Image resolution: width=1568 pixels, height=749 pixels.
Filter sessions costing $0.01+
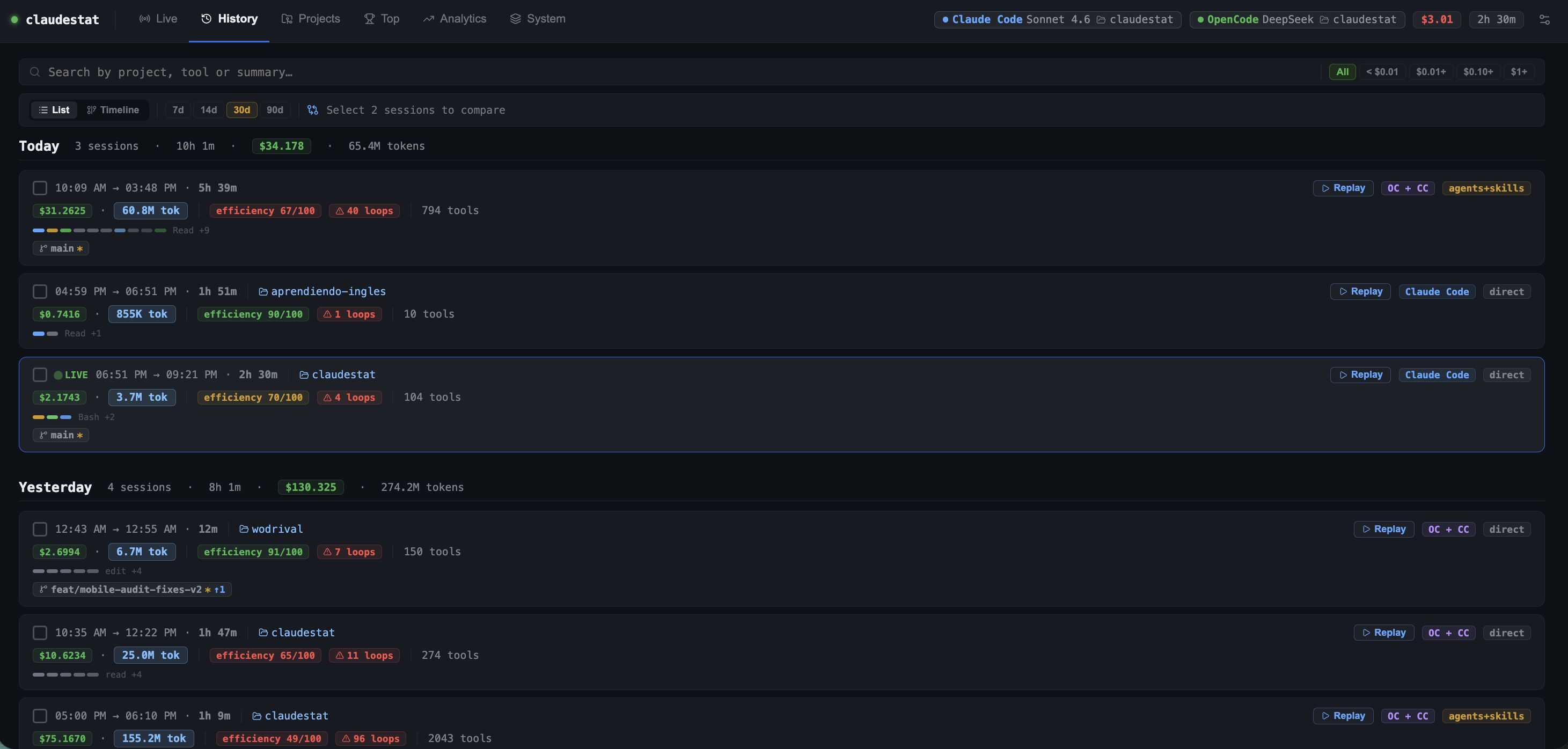1431,72
